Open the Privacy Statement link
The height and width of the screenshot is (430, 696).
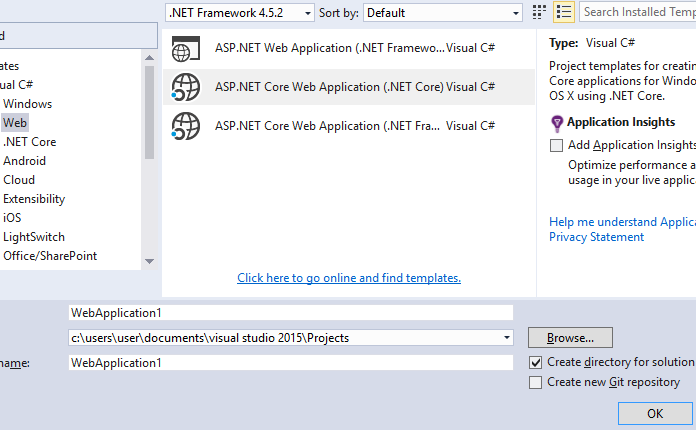596,237
